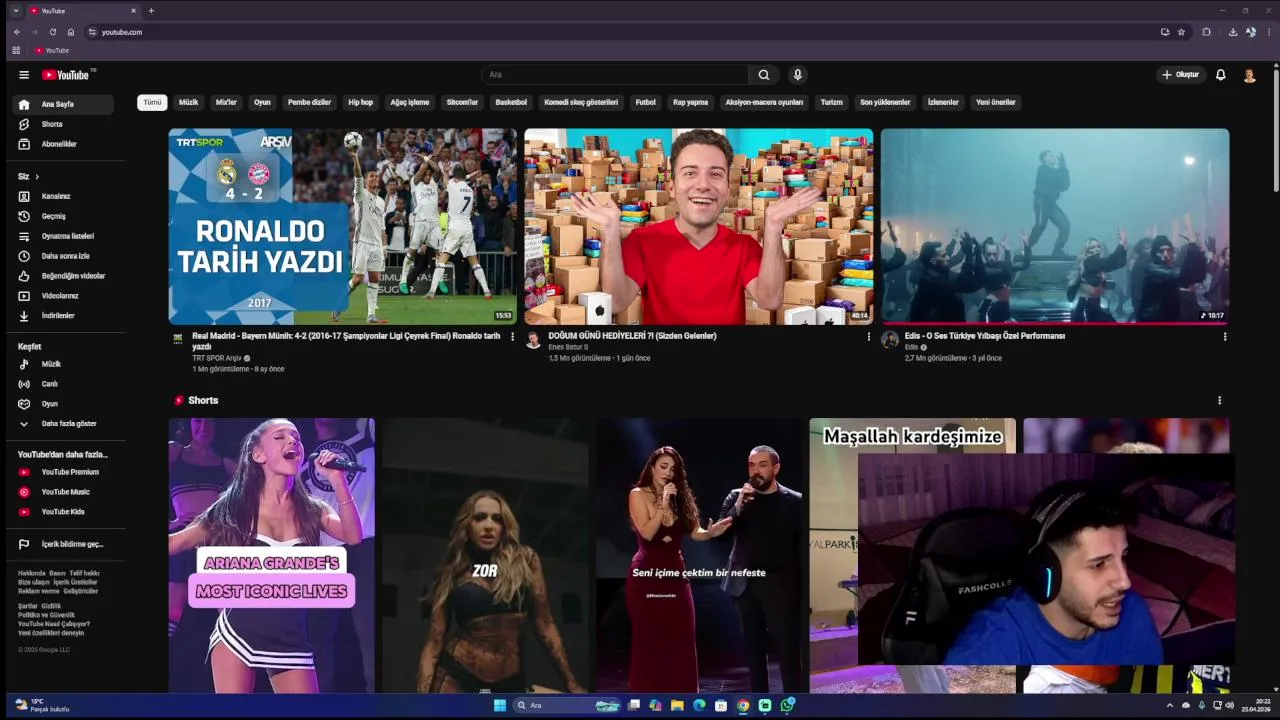Play the birthday gifts video thumbnail
1280x720 pixels.
point(699,226)
